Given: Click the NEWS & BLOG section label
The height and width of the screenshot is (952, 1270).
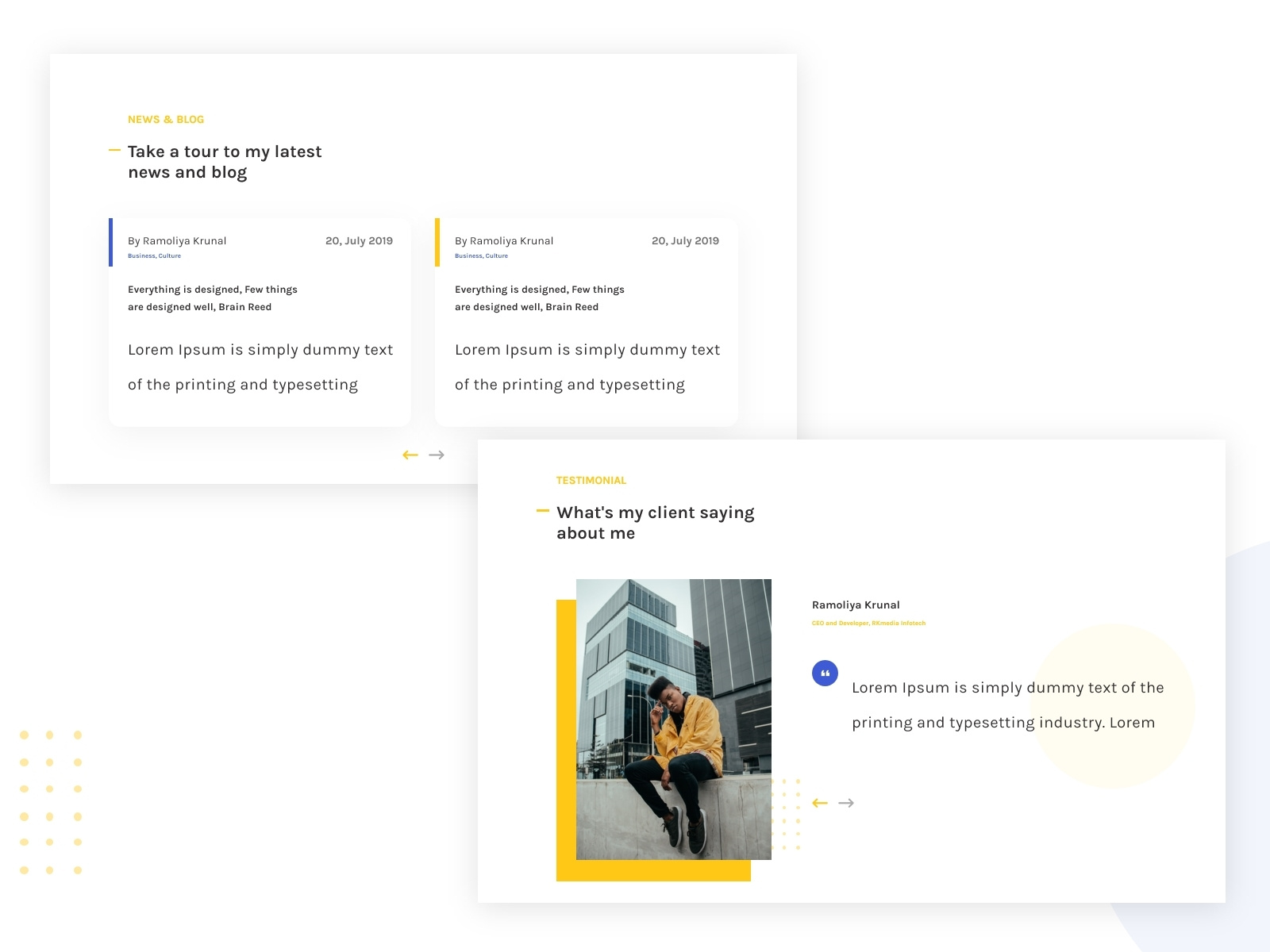Looking at the screenshot, I should [x=166, y=119].
